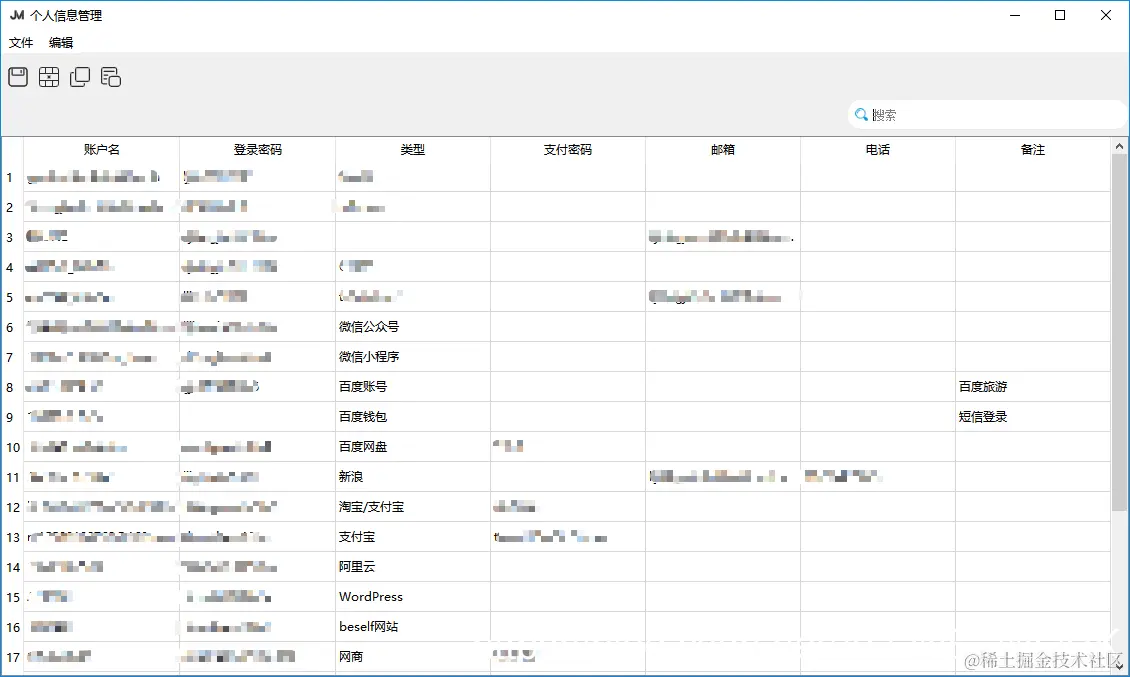Select row header number 12

12,508
